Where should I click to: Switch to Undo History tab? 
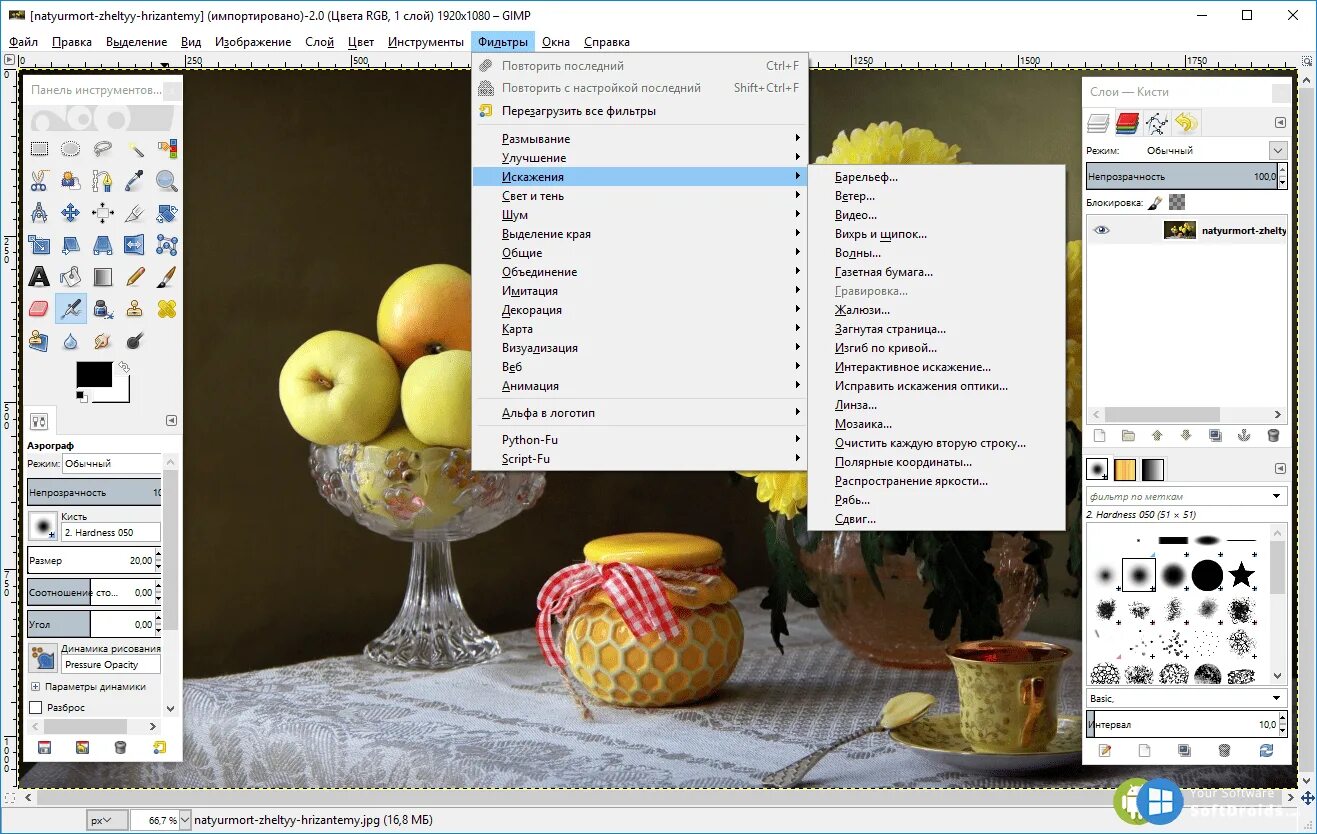click(x=1185, y=123)
